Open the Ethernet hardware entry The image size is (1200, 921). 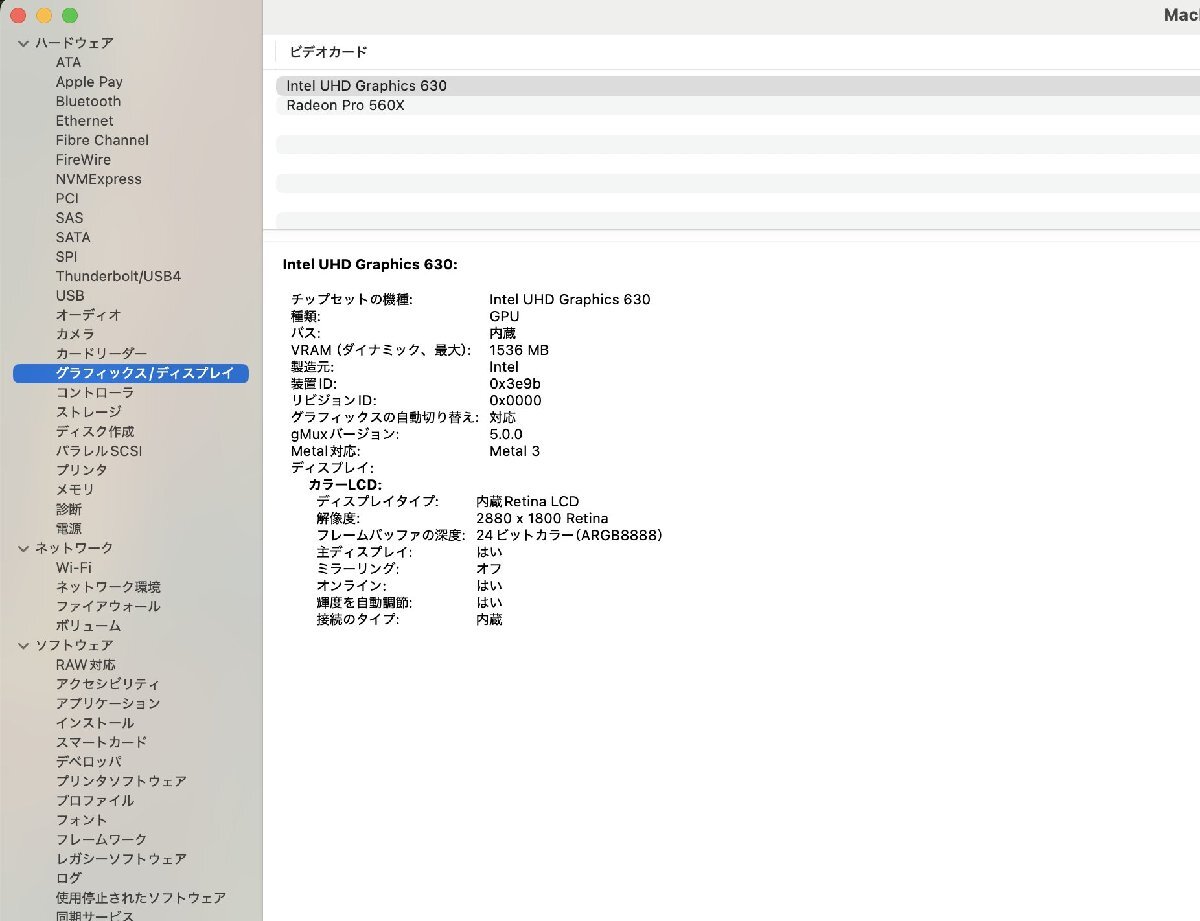click(85, 121)
